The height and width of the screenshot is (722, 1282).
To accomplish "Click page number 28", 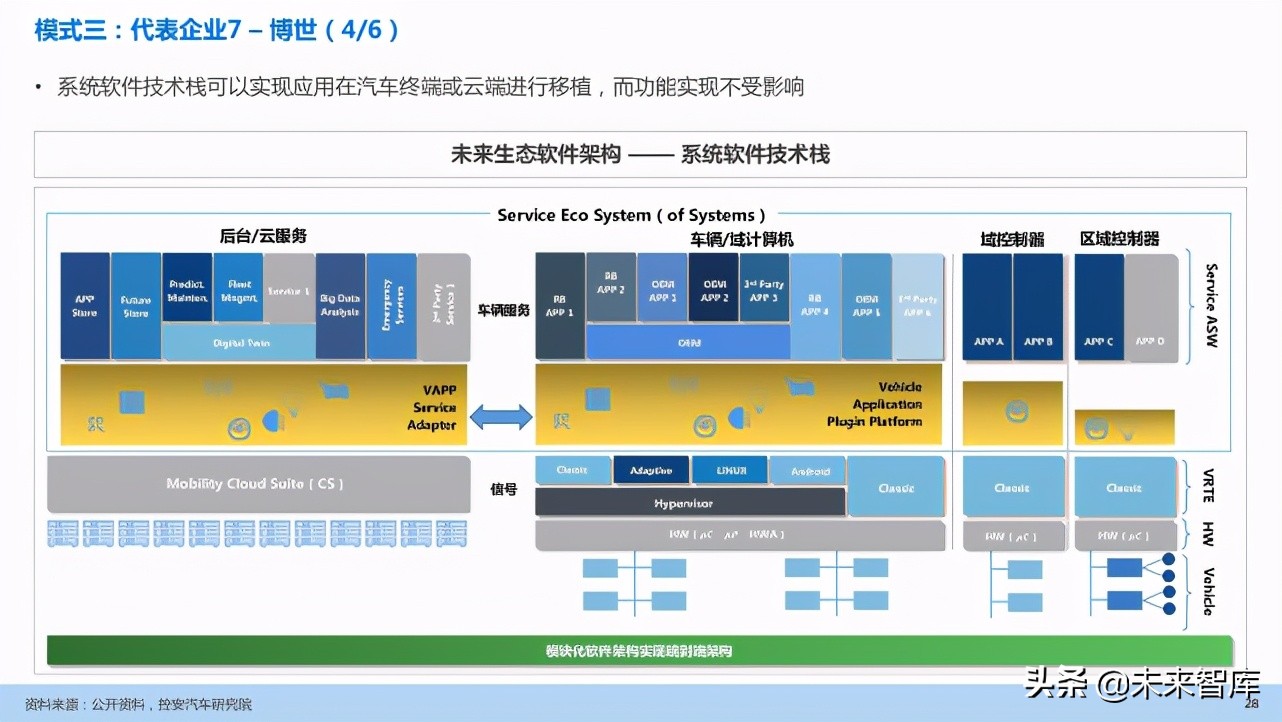I will coord(1251,704).
